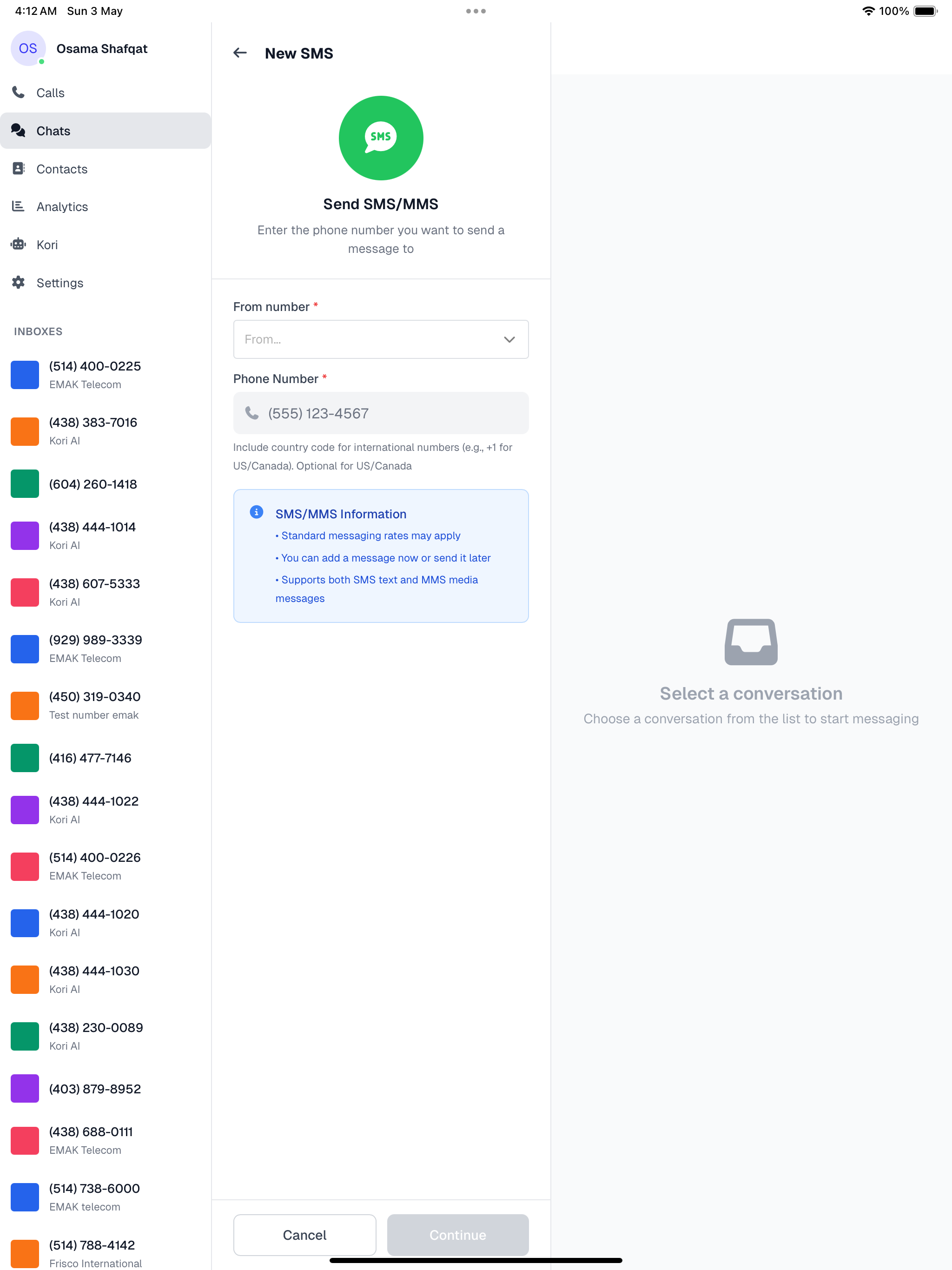Select the purple swatch for (438) 444-1022
Image resolution: width=952 pixels, height=1270 pixels.
coord(25,810)
